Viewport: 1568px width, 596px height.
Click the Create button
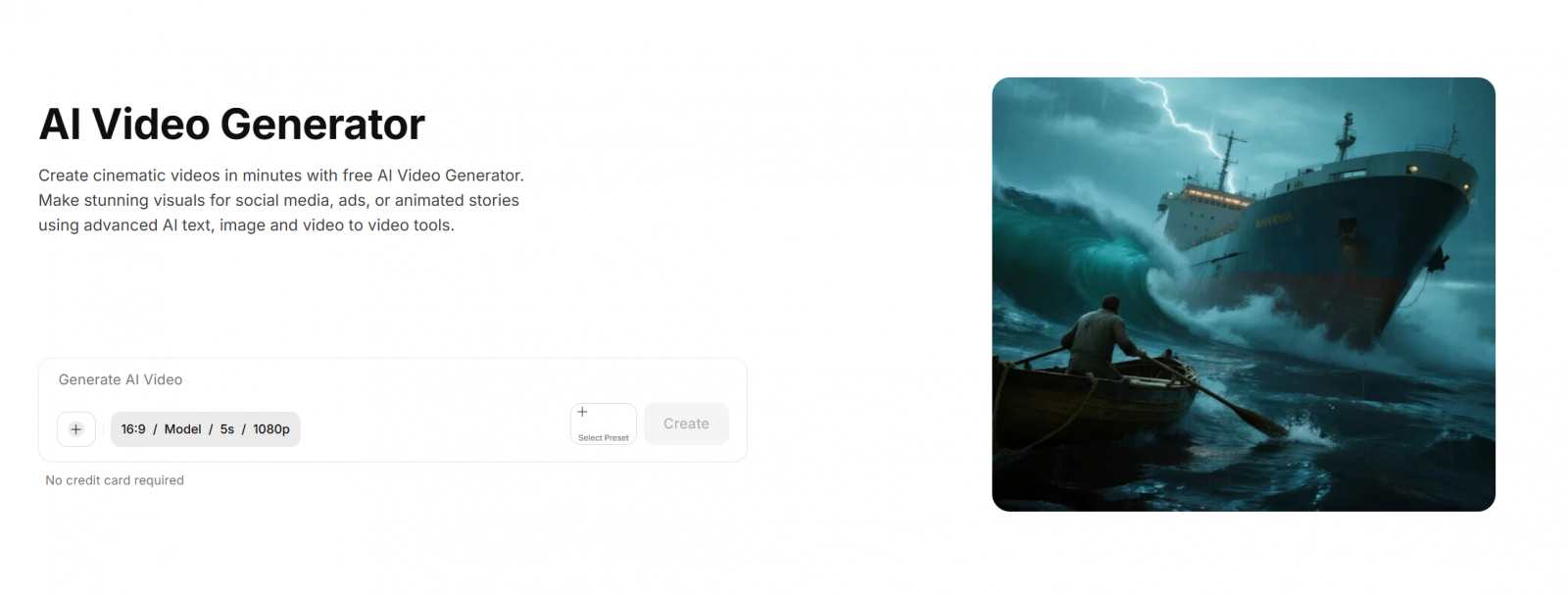[686, 423]
